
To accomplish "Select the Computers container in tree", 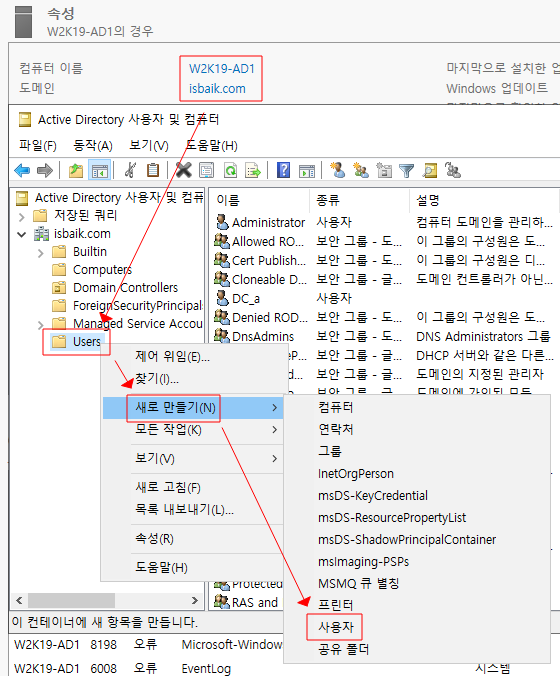I will coord(102,269).
